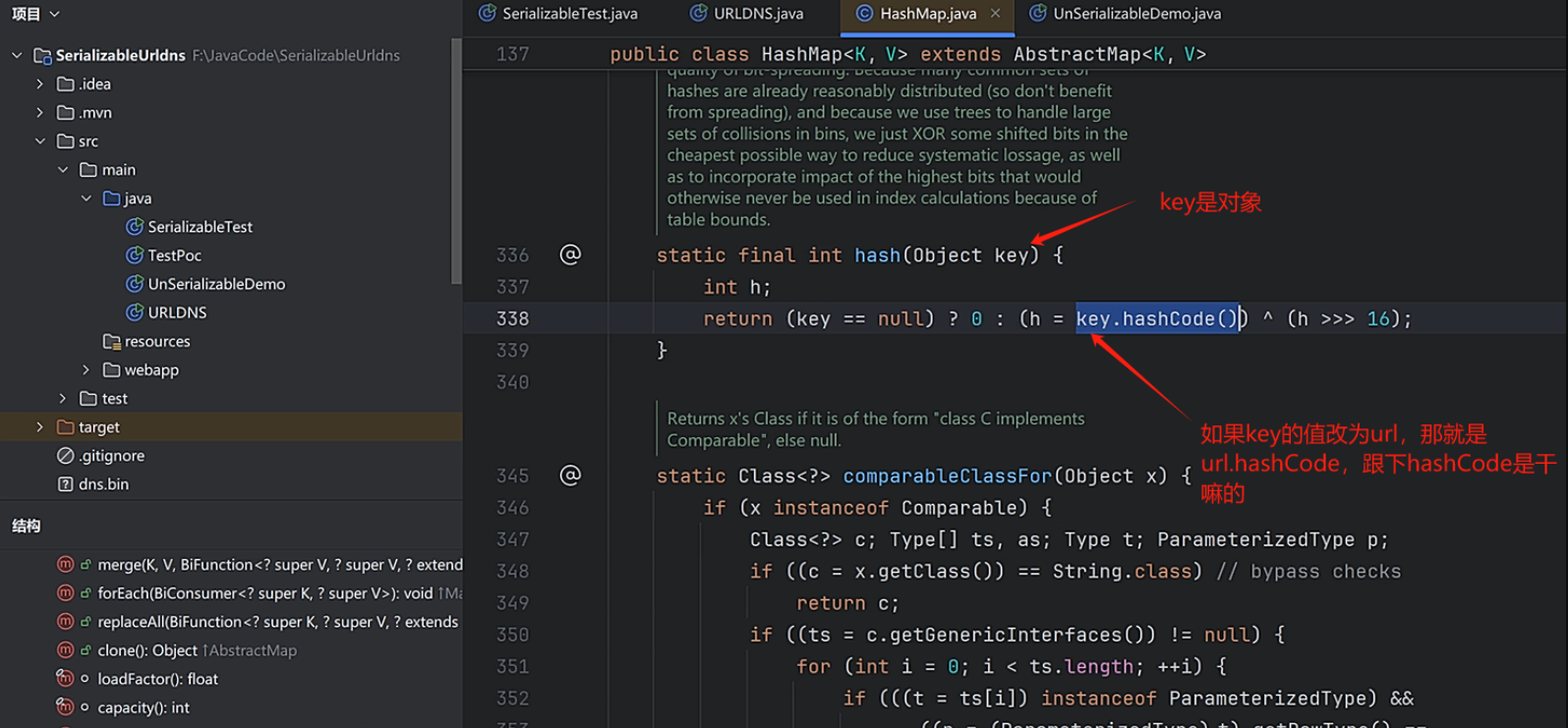The height and width of the screenshot is (728, 1568).
Task: Select the SerializableUrldns project folder icon
Action: pos(42,56)
